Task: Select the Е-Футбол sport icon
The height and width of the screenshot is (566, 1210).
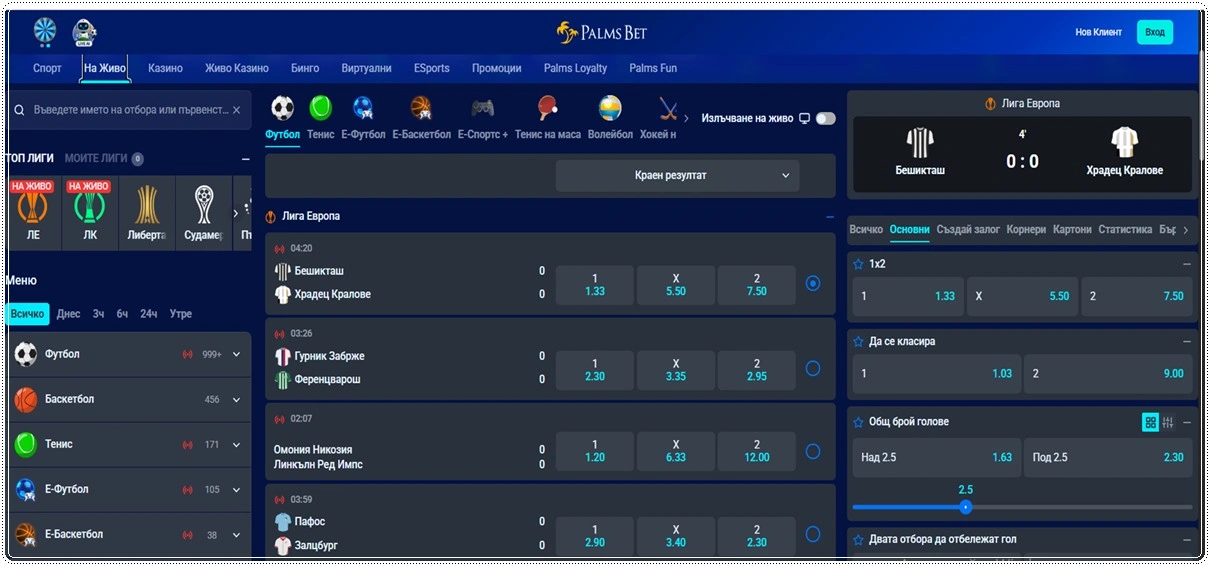Action: pyautogui.click(x=363, y=108)
